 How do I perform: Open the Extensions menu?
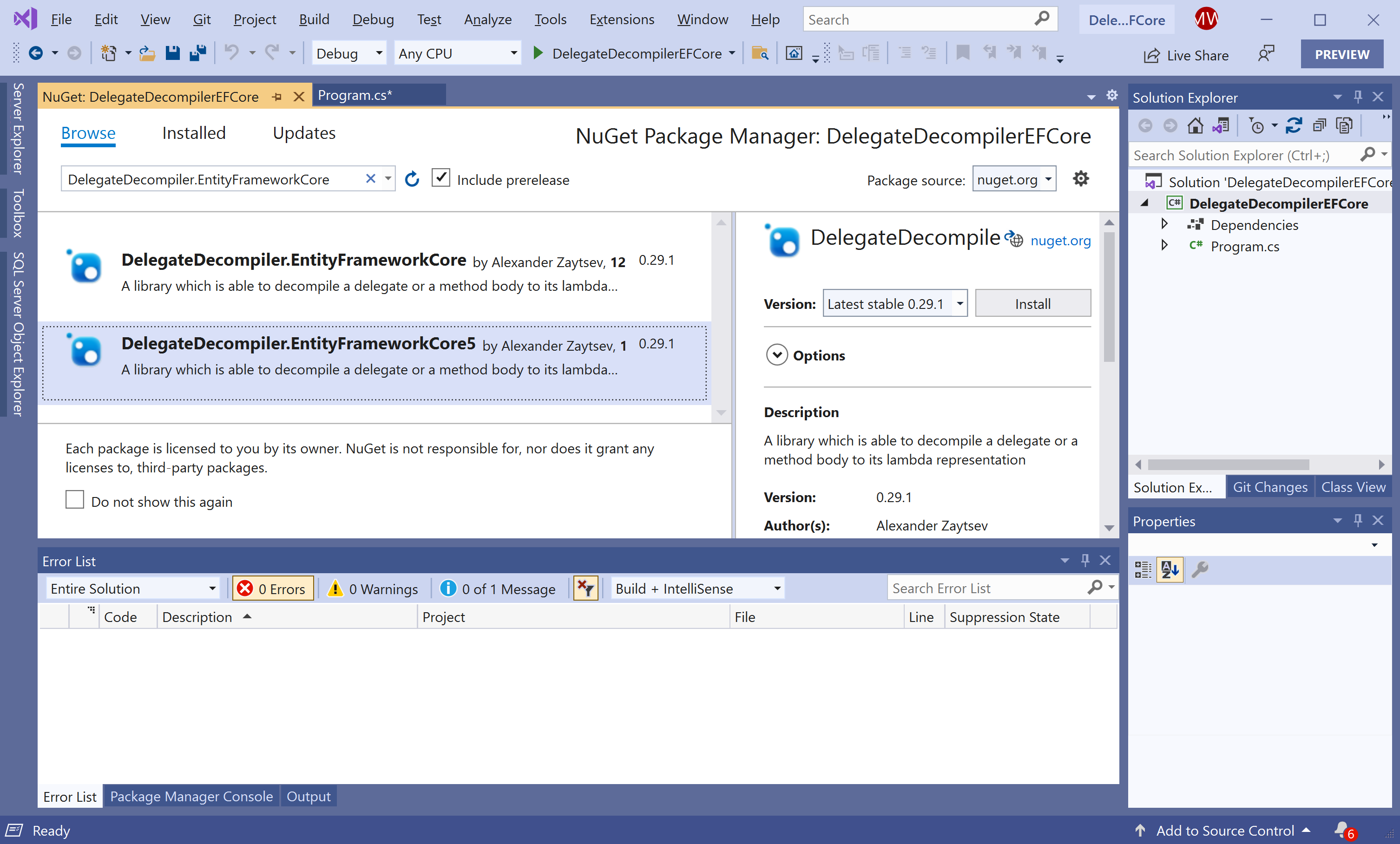[622, 20]
